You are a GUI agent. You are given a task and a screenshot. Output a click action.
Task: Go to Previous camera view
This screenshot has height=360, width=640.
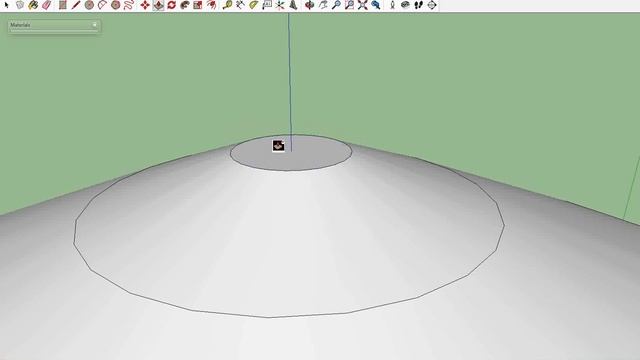(x=376, y=5)
